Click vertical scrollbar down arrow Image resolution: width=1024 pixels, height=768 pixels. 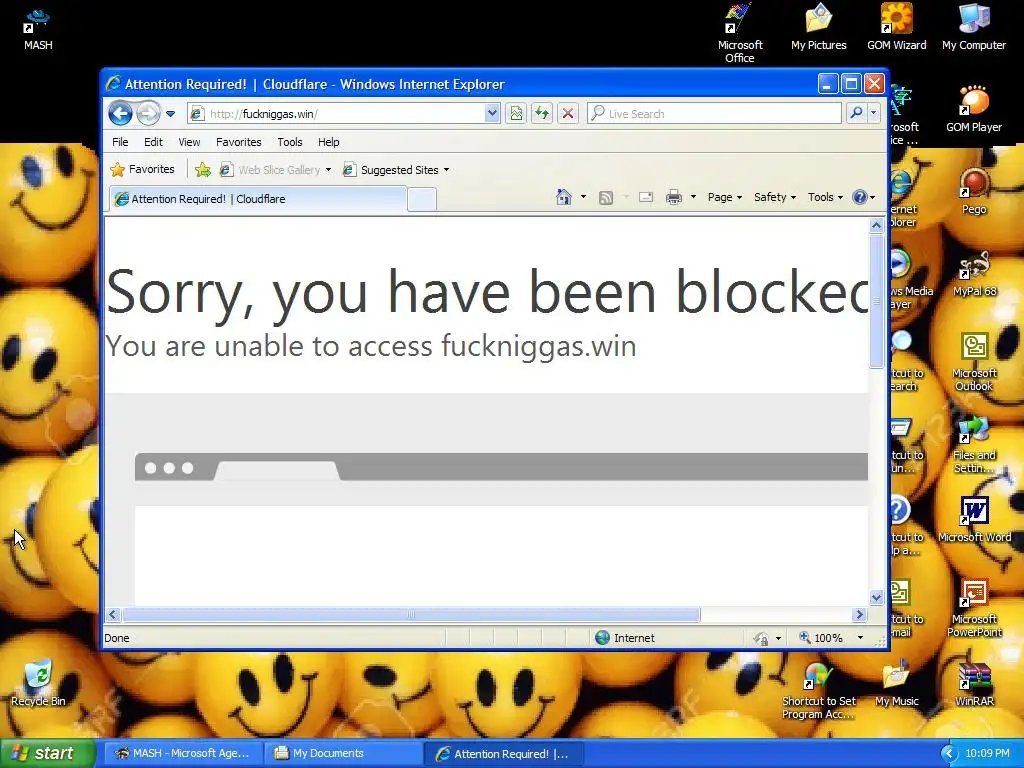point(876,597)
